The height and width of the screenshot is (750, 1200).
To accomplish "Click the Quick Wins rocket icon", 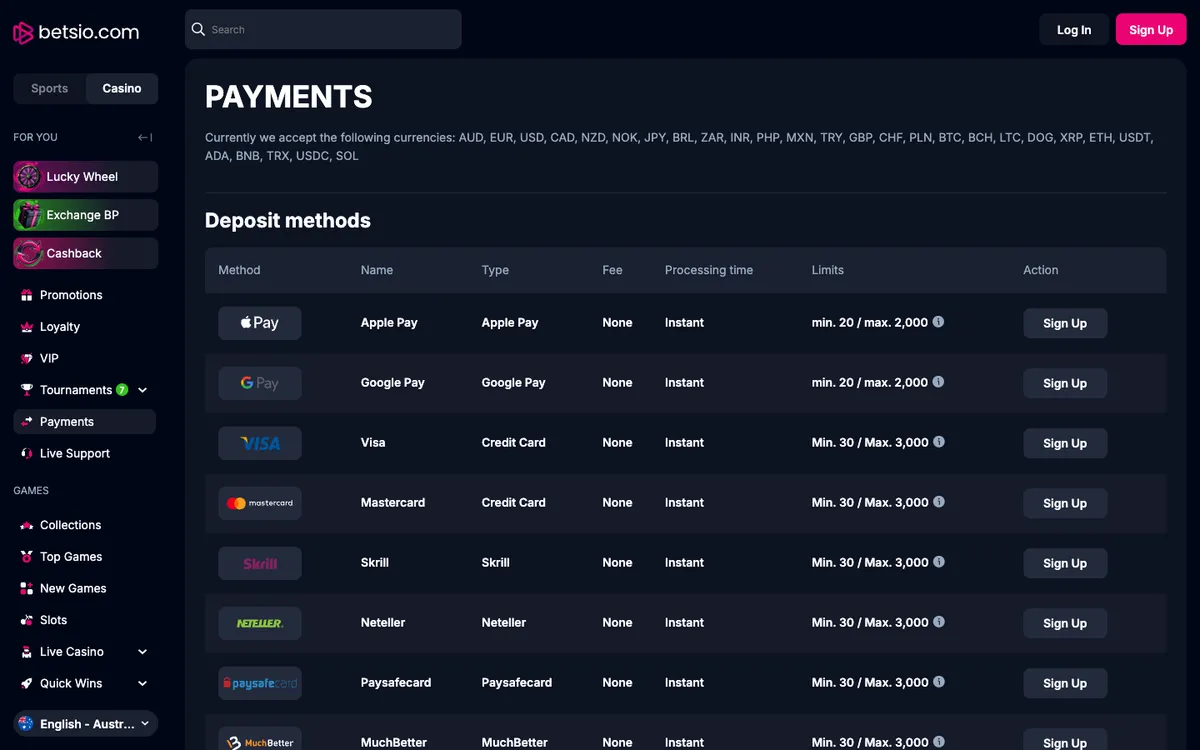I will coord(27,684).
